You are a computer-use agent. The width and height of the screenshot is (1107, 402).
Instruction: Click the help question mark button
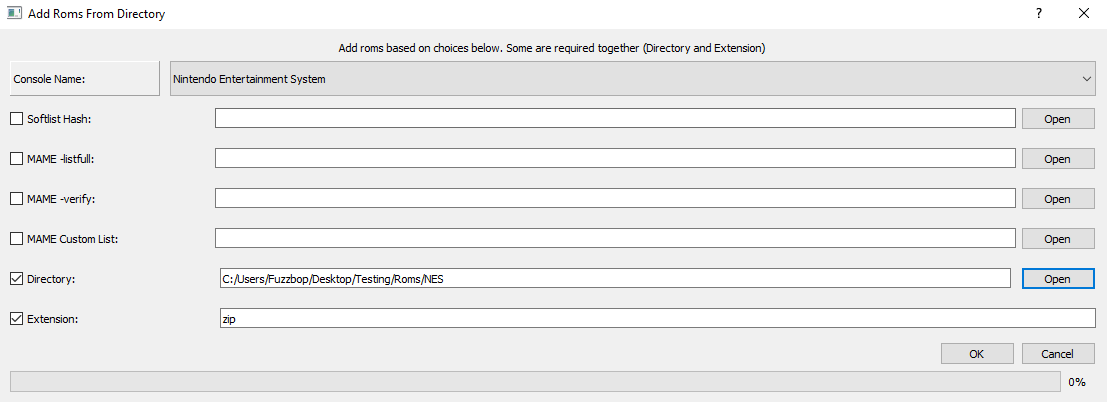pos(1039,14)
